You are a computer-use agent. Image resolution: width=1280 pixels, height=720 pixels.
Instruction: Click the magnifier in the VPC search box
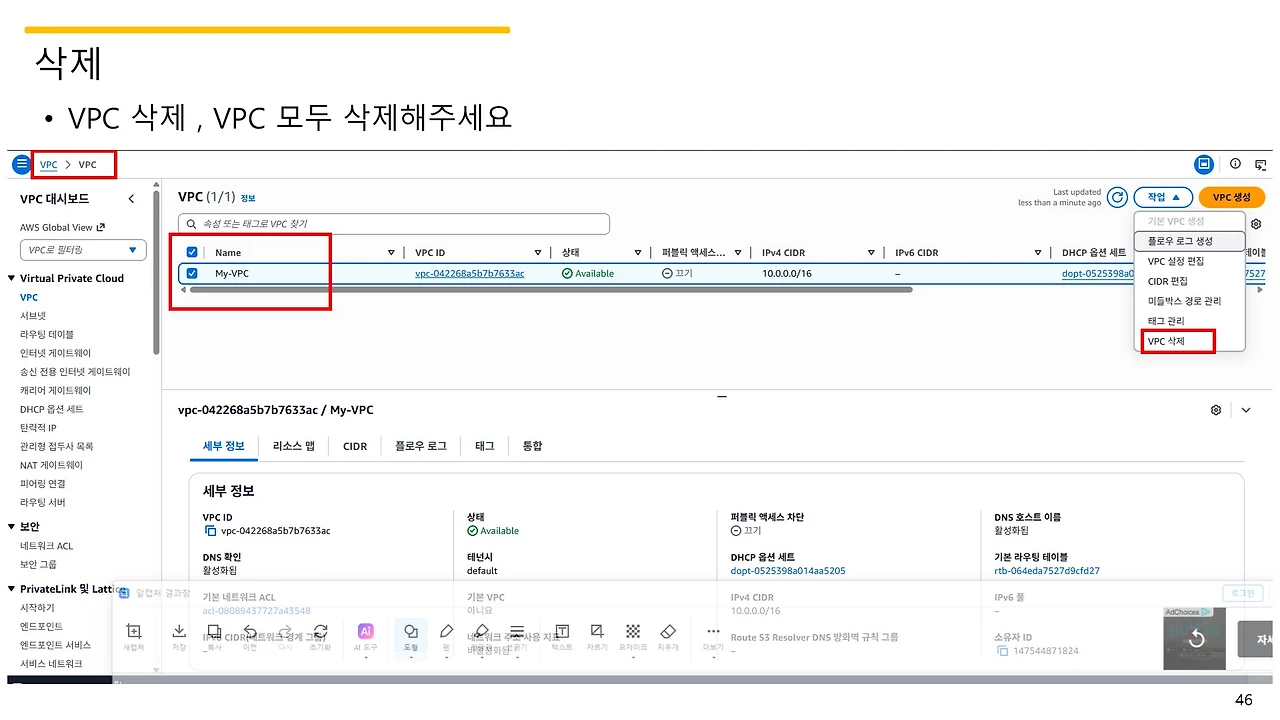pos(191,224)
